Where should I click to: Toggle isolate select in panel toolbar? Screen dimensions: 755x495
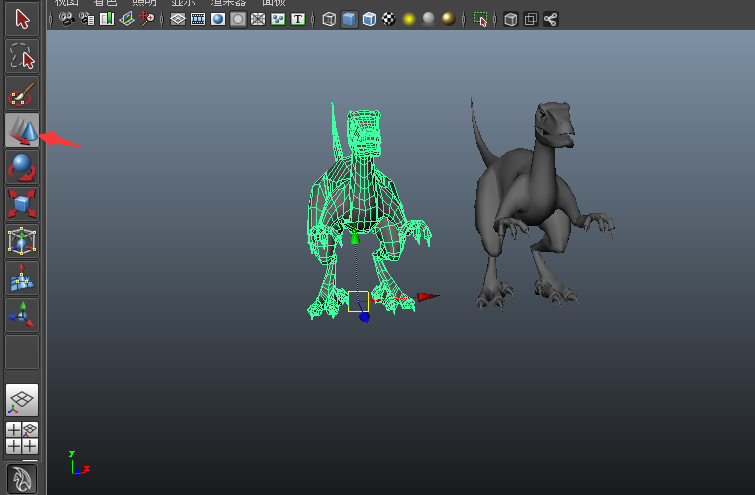click(480, 19)
